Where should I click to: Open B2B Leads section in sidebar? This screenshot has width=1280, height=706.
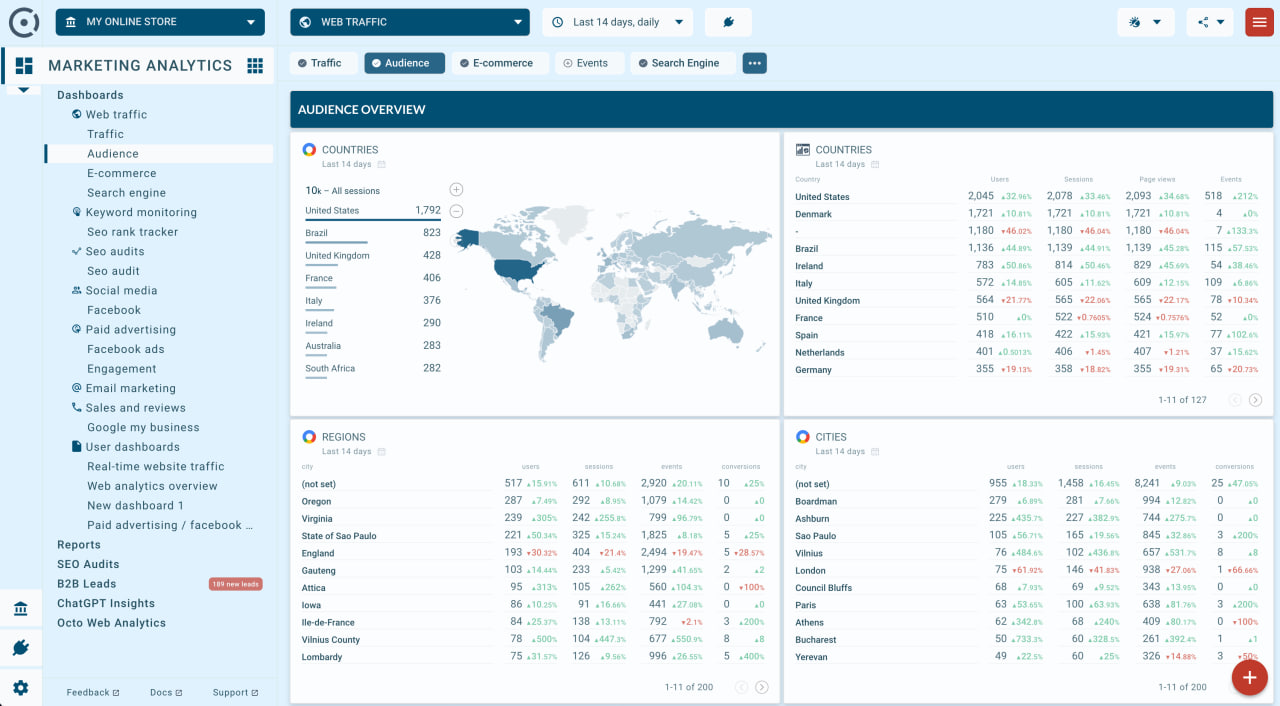point(86,584)
